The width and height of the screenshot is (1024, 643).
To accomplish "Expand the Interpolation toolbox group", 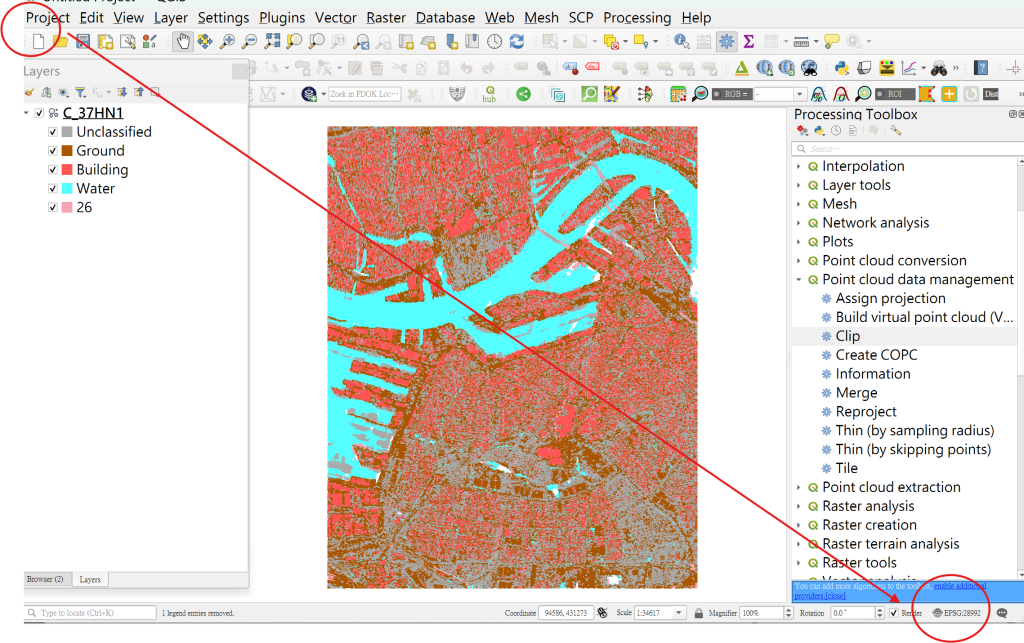I will [799, 166].
